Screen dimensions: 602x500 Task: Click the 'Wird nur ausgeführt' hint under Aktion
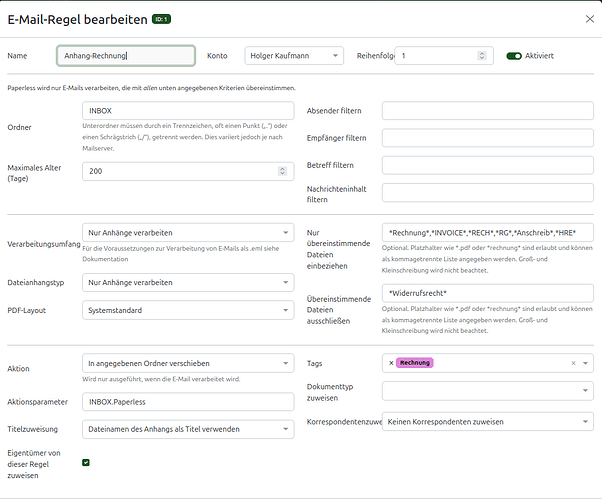(x=161, y=379)
